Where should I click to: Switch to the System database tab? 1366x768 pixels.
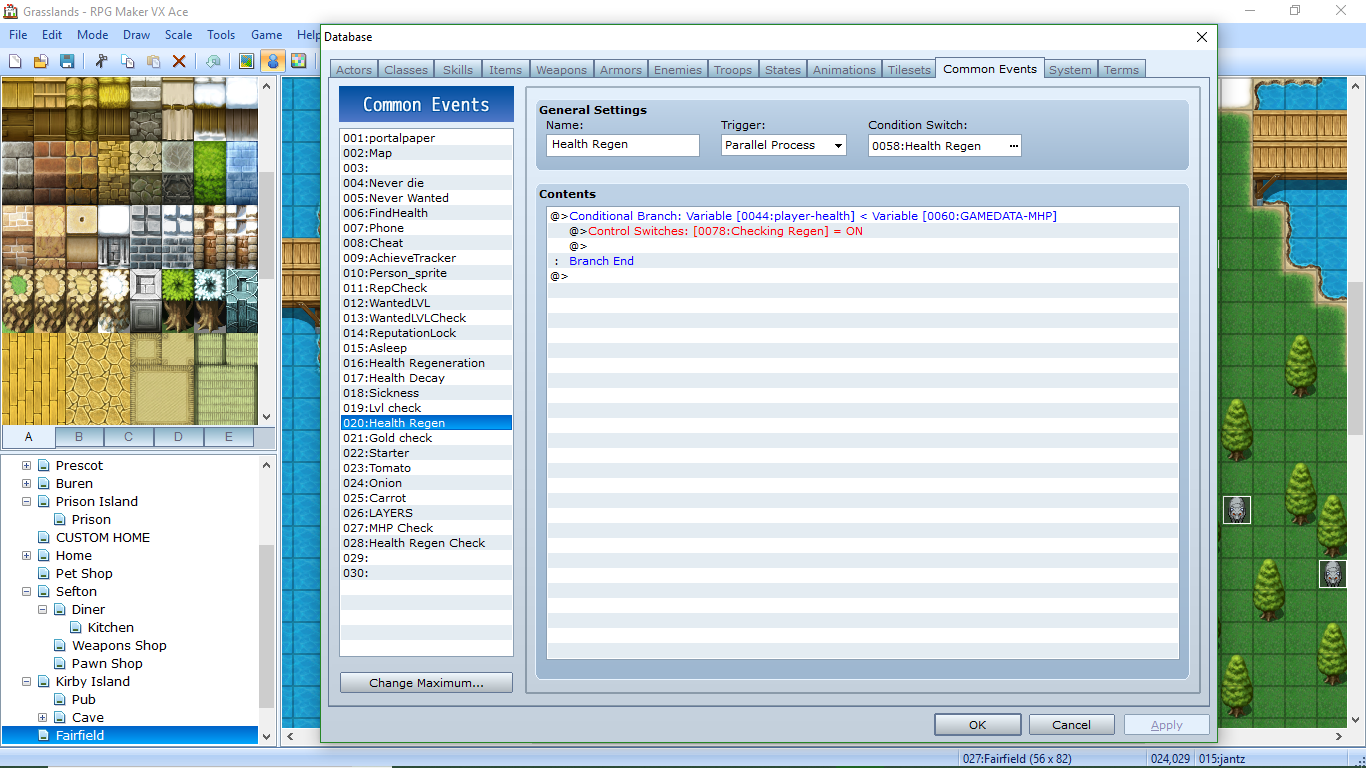pos(1070,70)
